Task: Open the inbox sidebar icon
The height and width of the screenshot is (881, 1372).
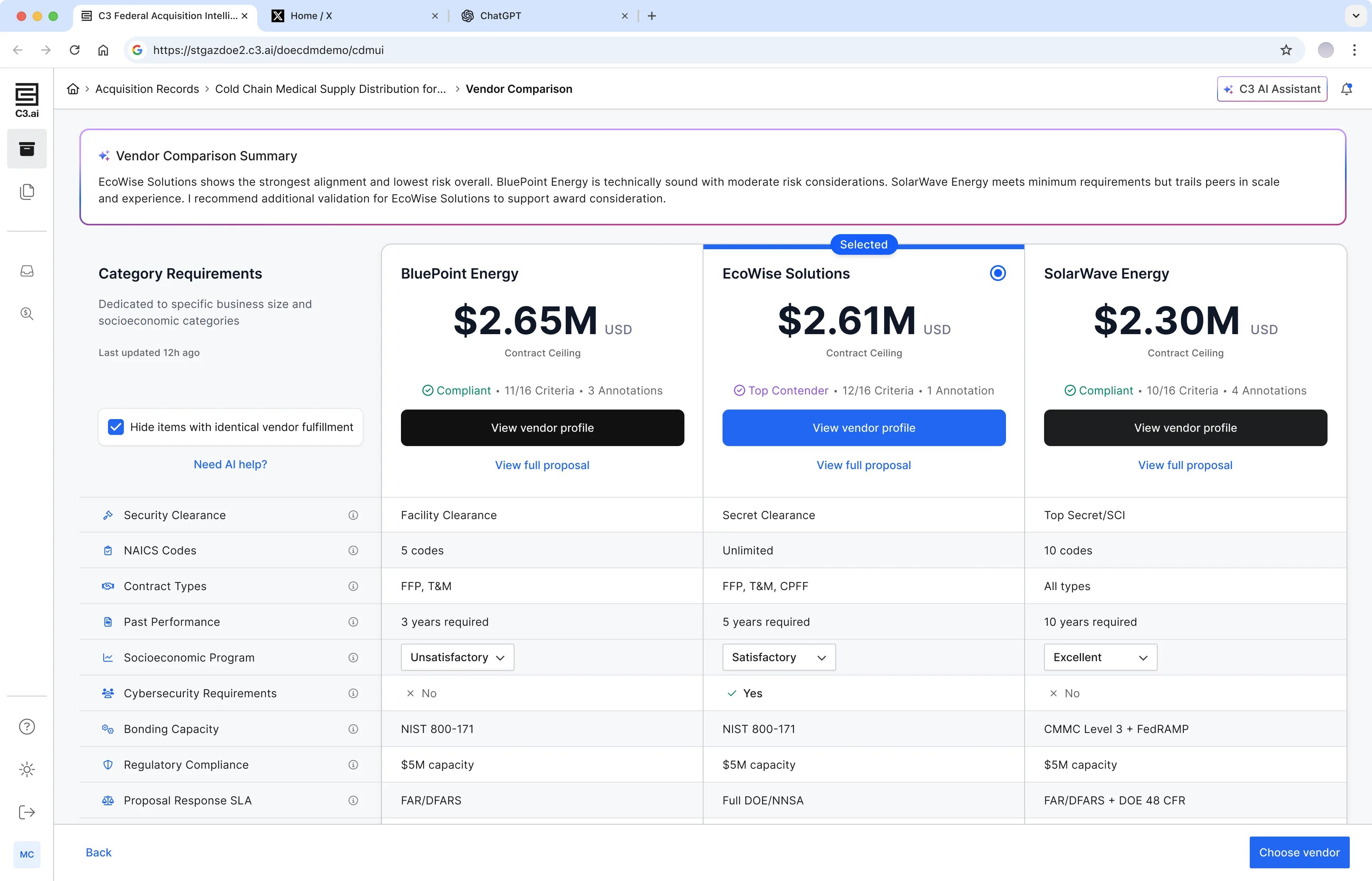Action: [27, 271]
